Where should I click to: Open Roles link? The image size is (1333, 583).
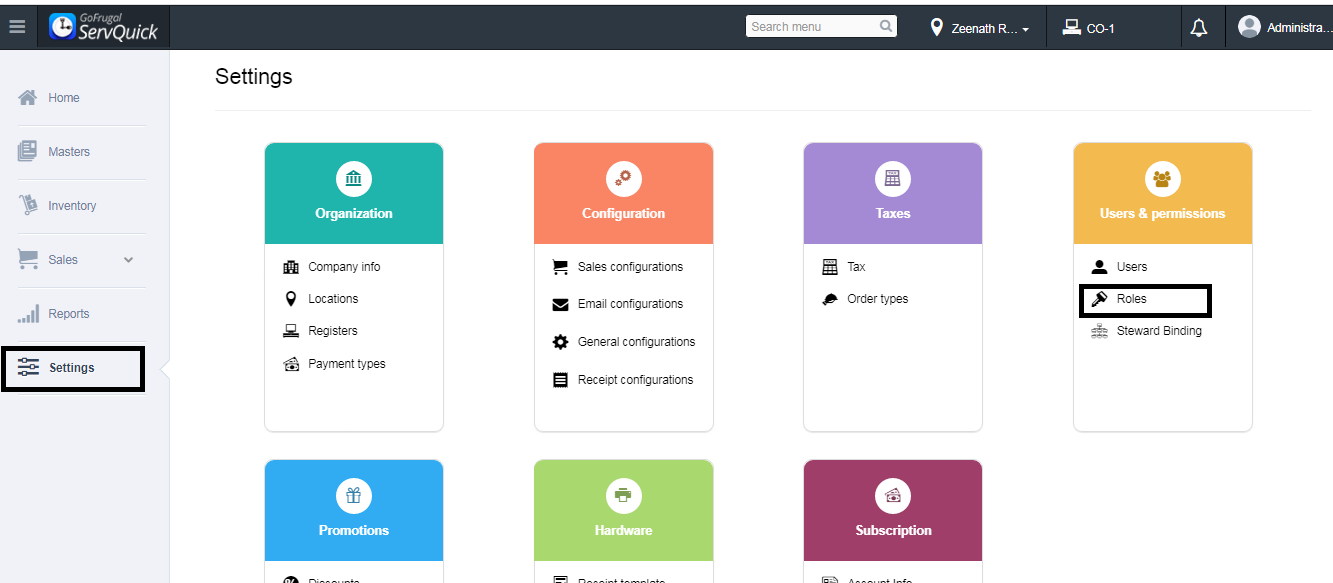1132,299
